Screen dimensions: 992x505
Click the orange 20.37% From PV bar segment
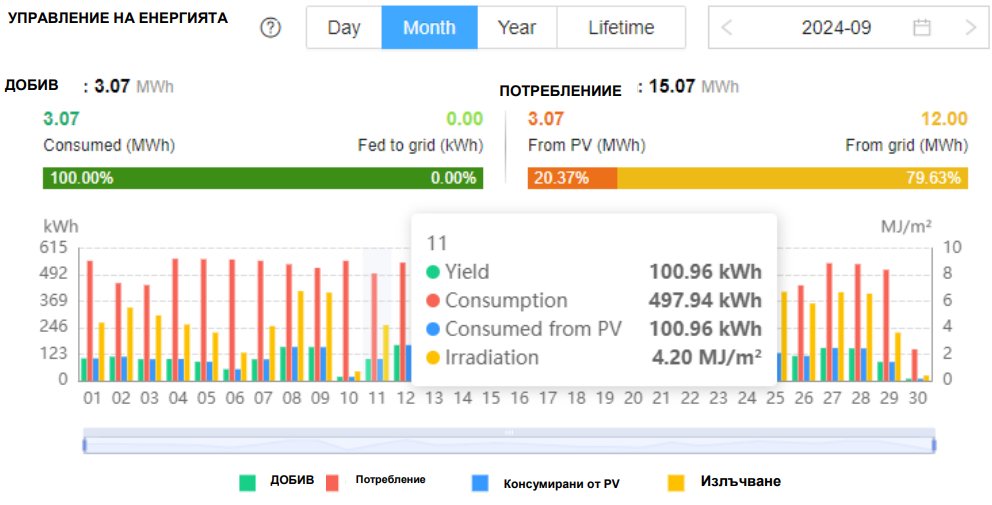click(x=573, y=178)
